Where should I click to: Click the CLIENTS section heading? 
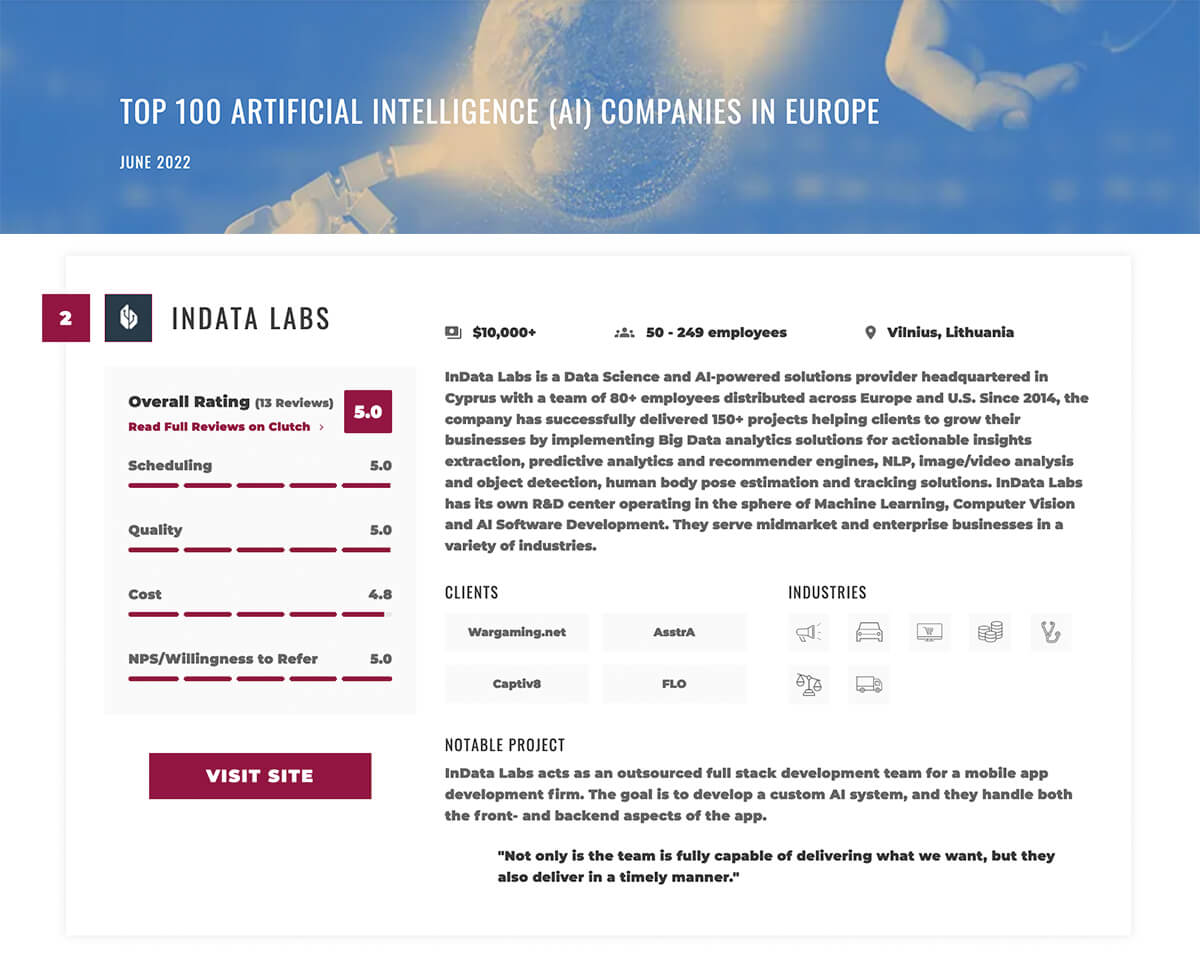coord(472,593)
